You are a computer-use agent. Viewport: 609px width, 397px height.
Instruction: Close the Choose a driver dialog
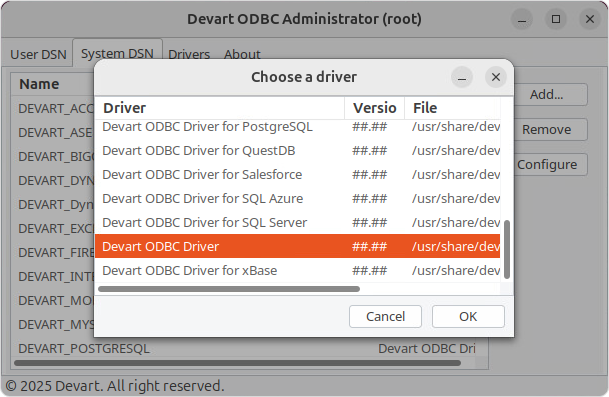496,77
